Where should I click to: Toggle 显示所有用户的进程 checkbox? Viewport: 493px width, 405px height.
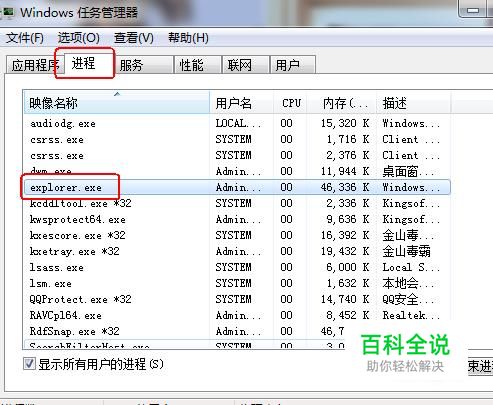[x=29, y=363]
